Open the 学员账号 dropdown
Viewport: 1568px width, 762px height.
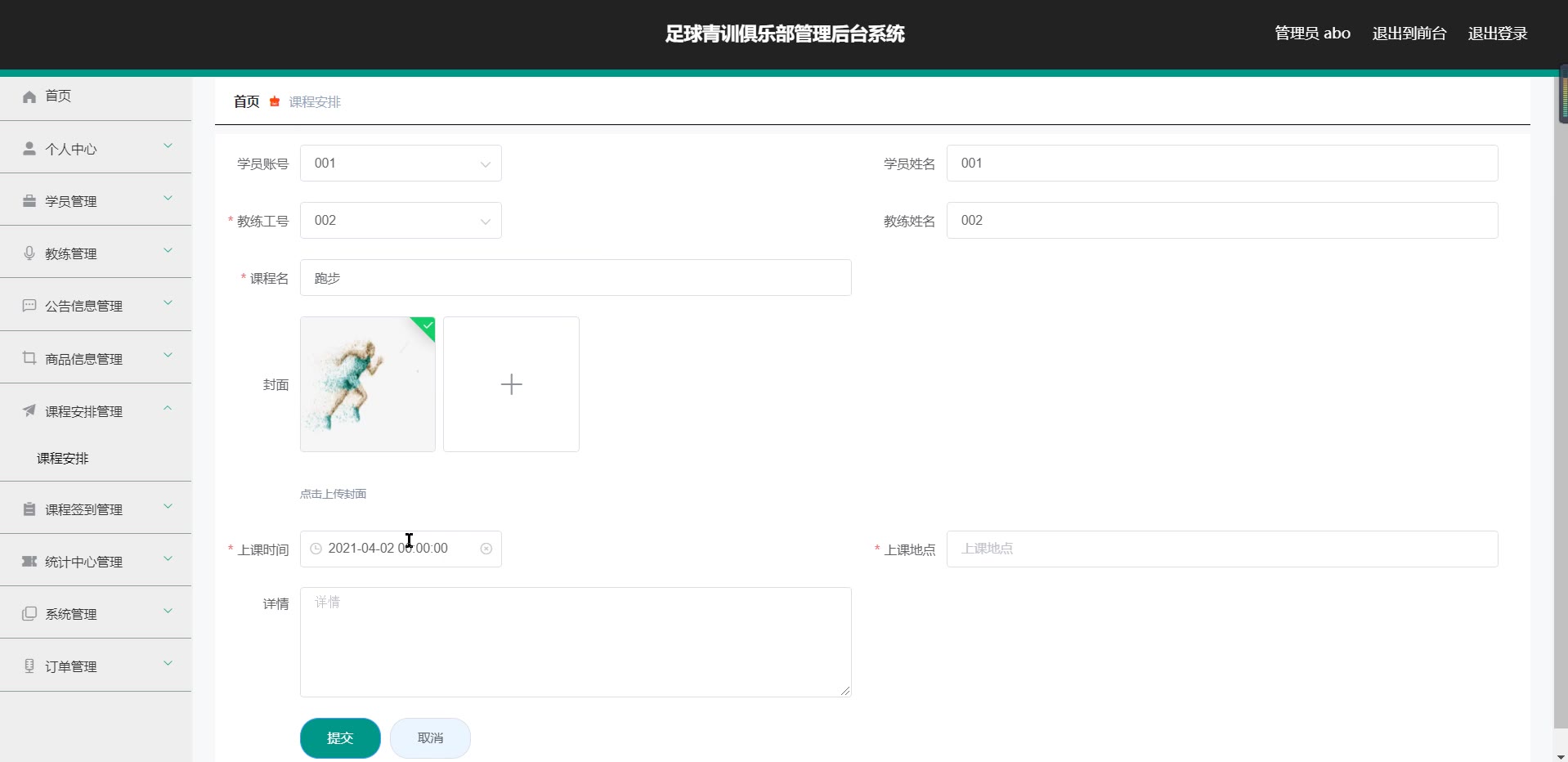(401, 164)
